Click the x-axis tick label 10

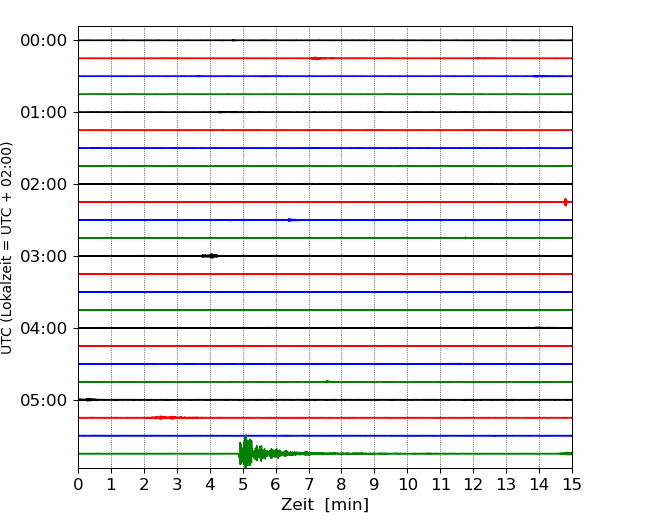point(407,484)
